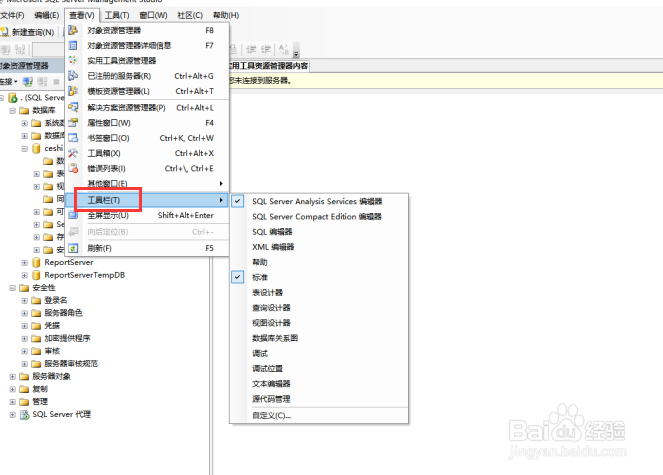Click the 实用工具资源管理器 menu icon

[x=73, y=60]
